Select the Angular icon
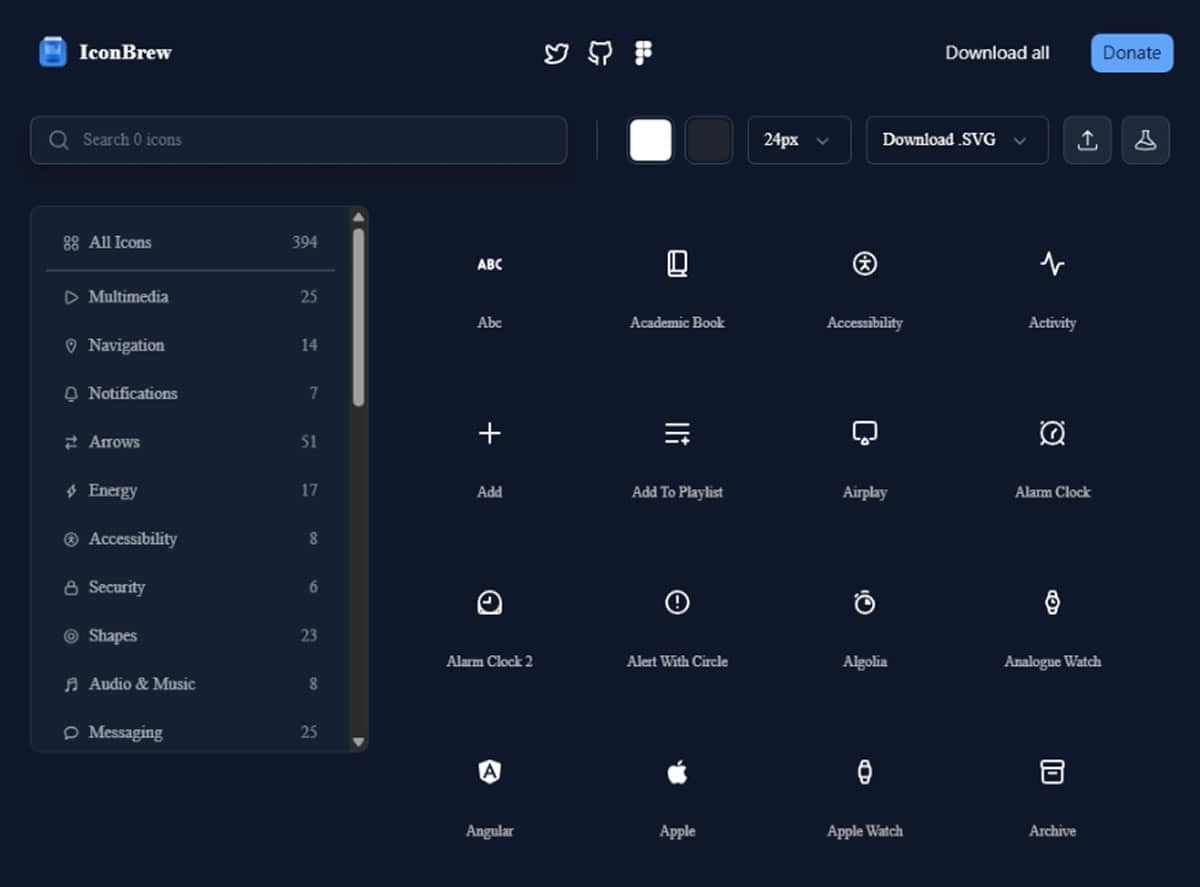The width and height of the screenshot is (1200, 887). tap(489, 771)
